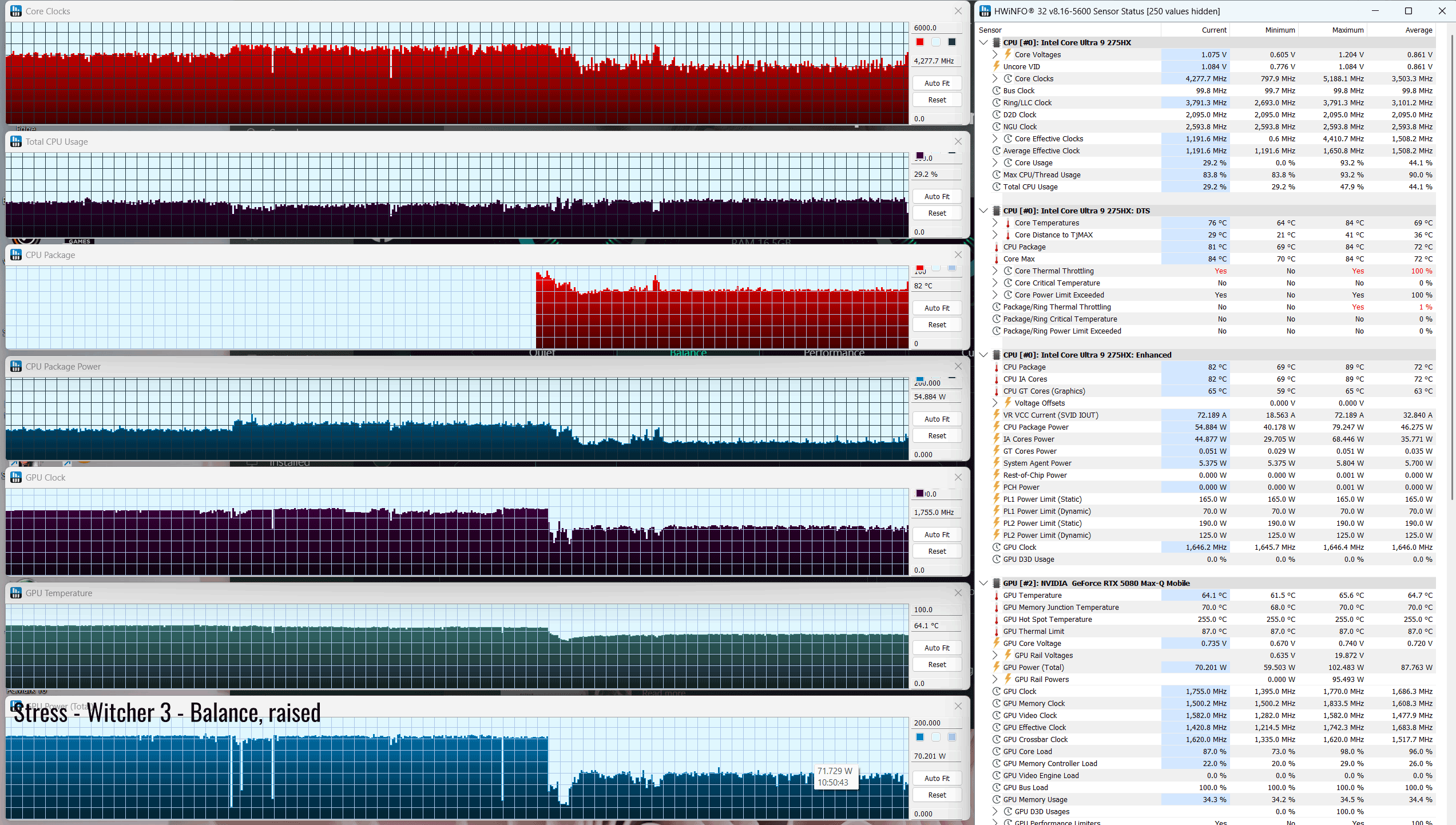Expand Core Temperatures row
This screenshot has height=825, width=1456.
(x=995, y=223)
